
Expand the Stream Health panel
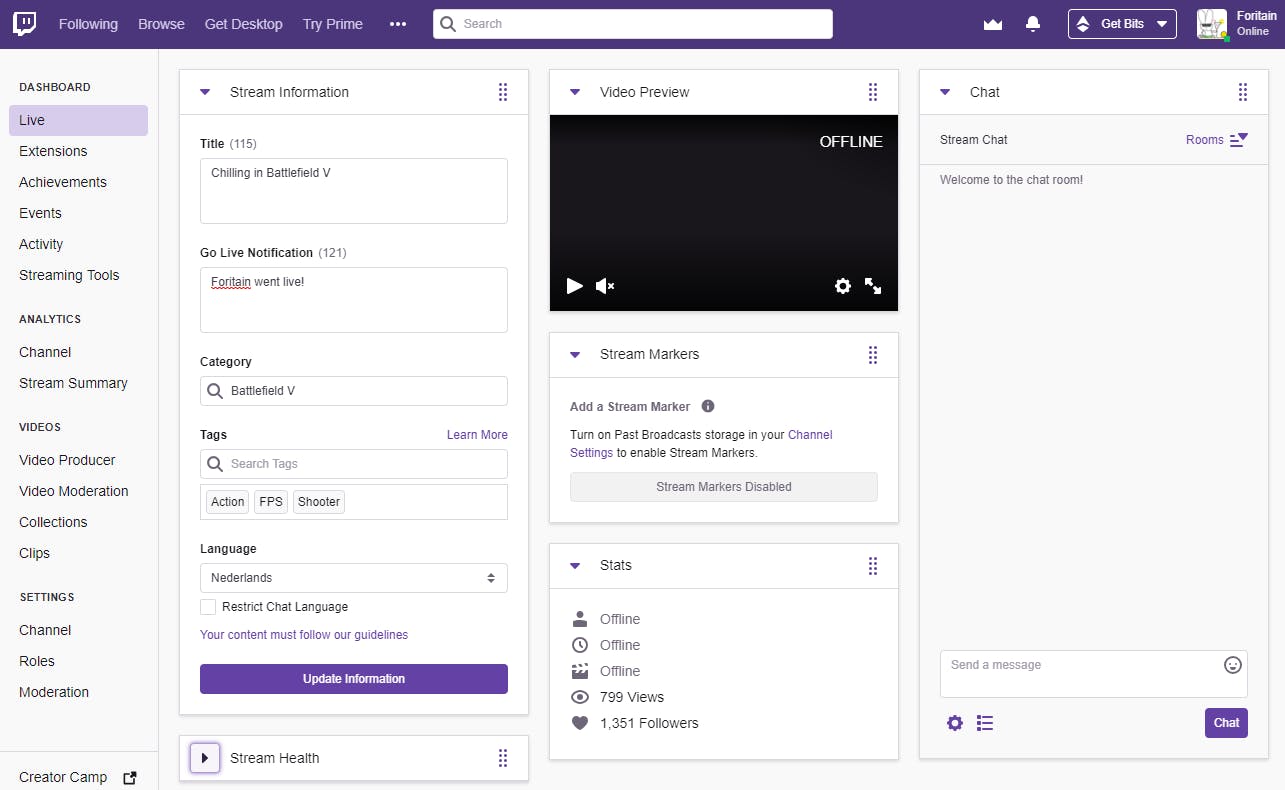(205, 758)
